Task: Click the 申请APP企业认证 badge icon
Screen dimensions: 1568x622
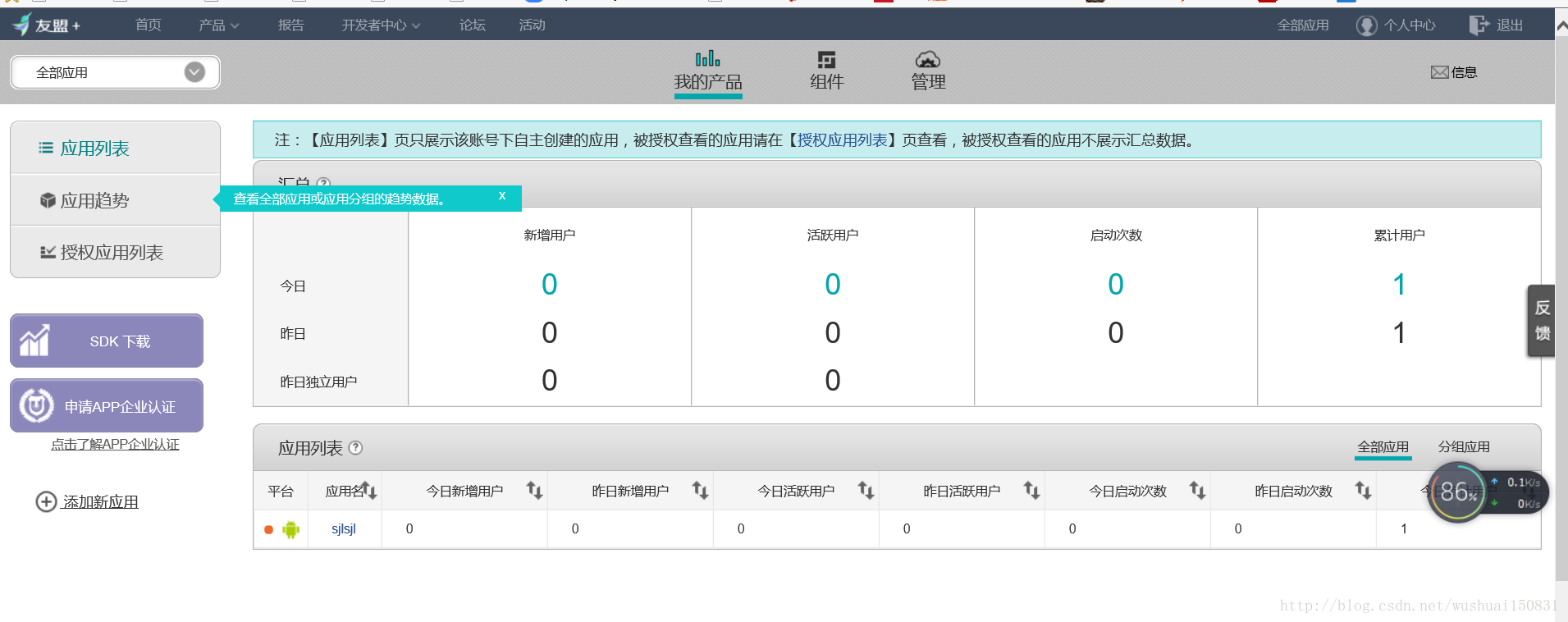Action: pyautogui.click(x=37, y=405)
